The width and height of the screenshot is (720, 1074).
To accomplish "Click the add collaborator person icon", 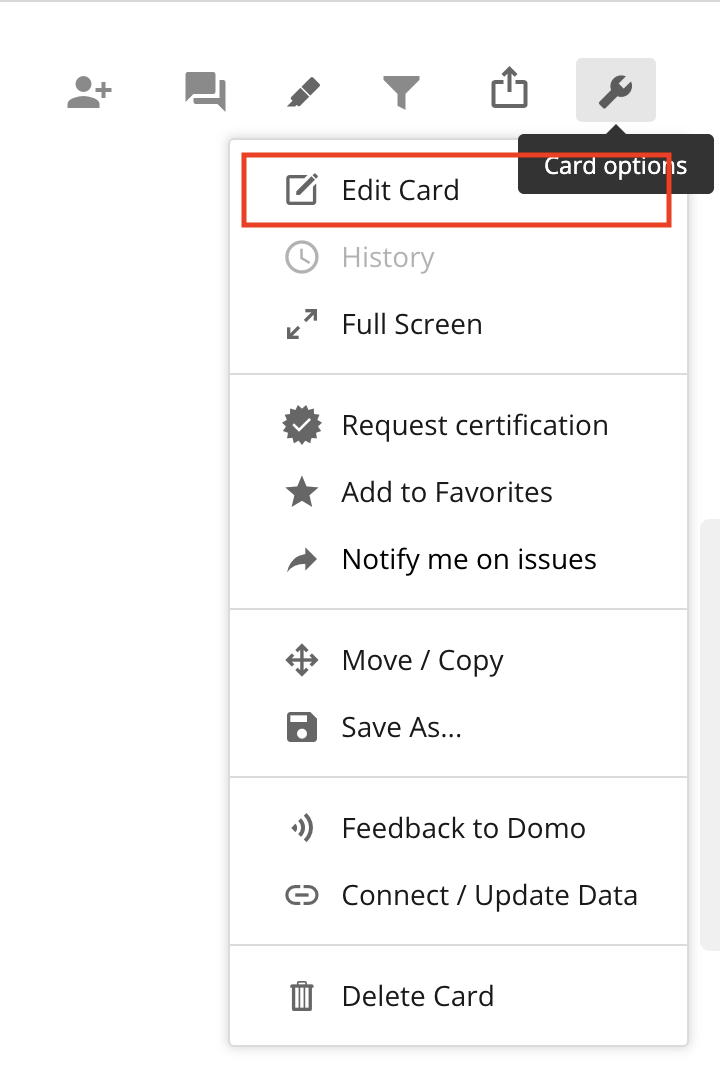I will 89,89.
